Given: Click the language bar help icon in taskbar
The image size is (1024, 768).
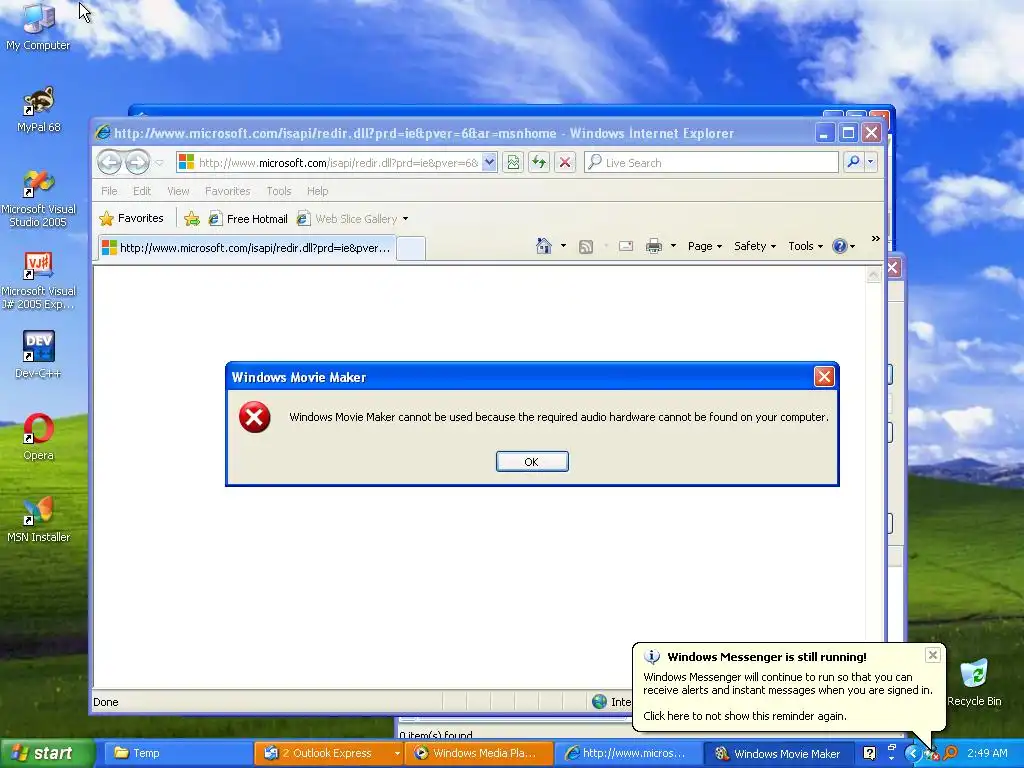Looking at the screenshot, I should click(x=869, y=753).
